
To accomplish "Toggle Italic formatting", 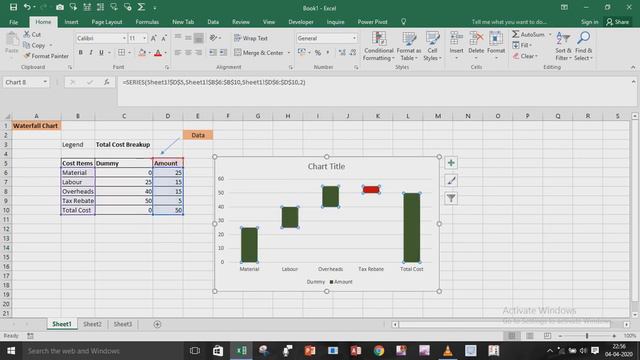I will coord(91,52).
